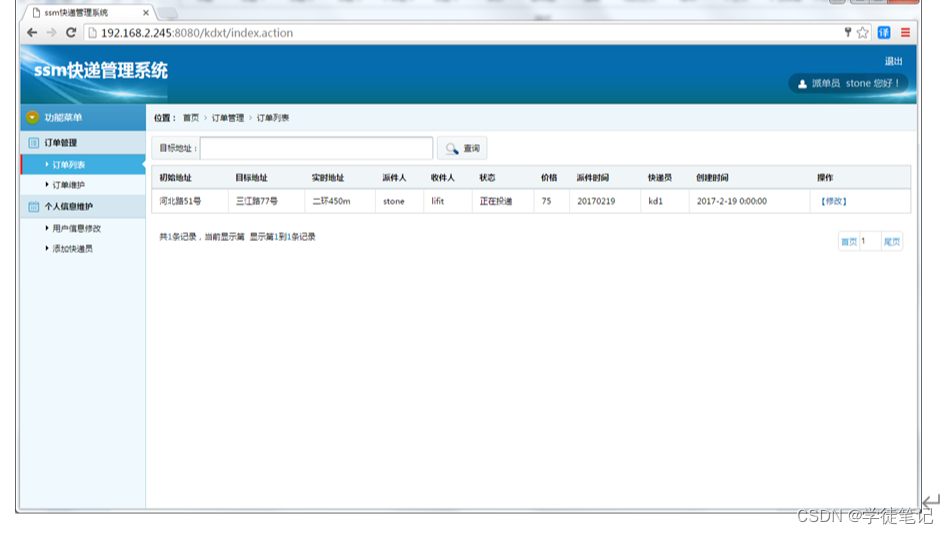Select the price 75 cell
The image size is (949, 534).
[x=551, y=201]
